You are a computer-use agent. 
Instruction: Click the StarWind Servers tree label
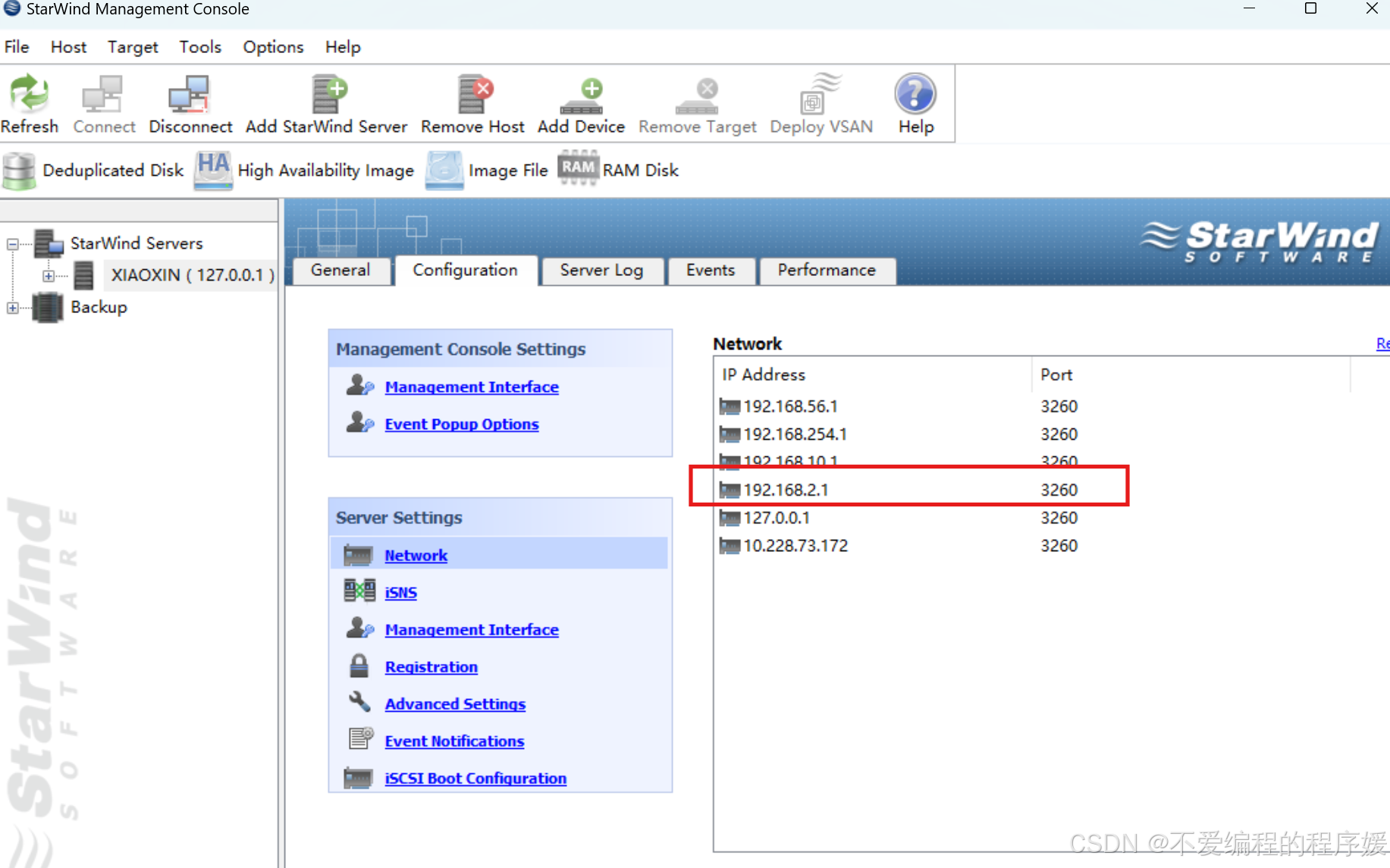click(136, 243)
